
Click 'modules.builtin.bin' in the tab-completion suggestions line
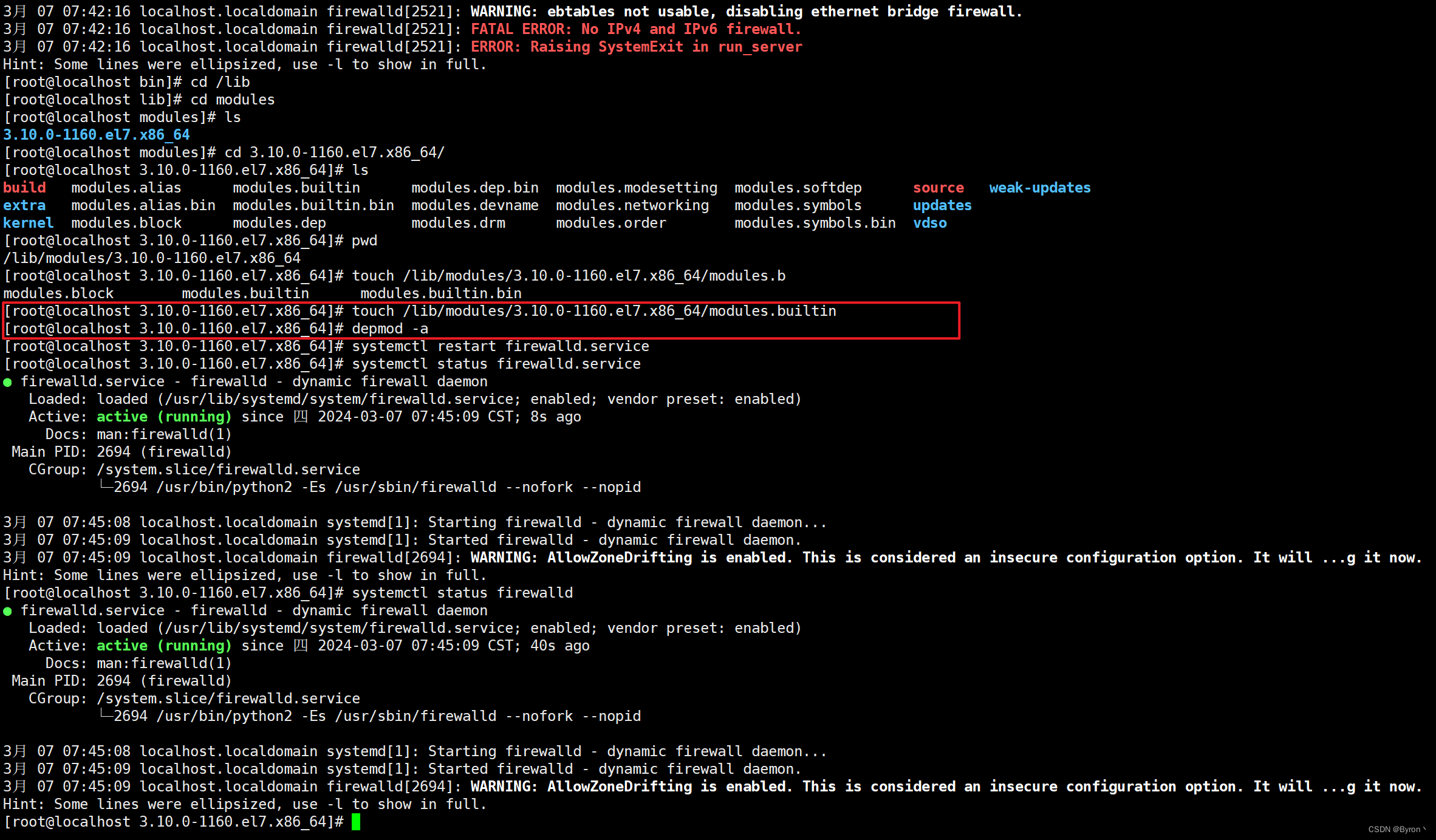point(441,293)
